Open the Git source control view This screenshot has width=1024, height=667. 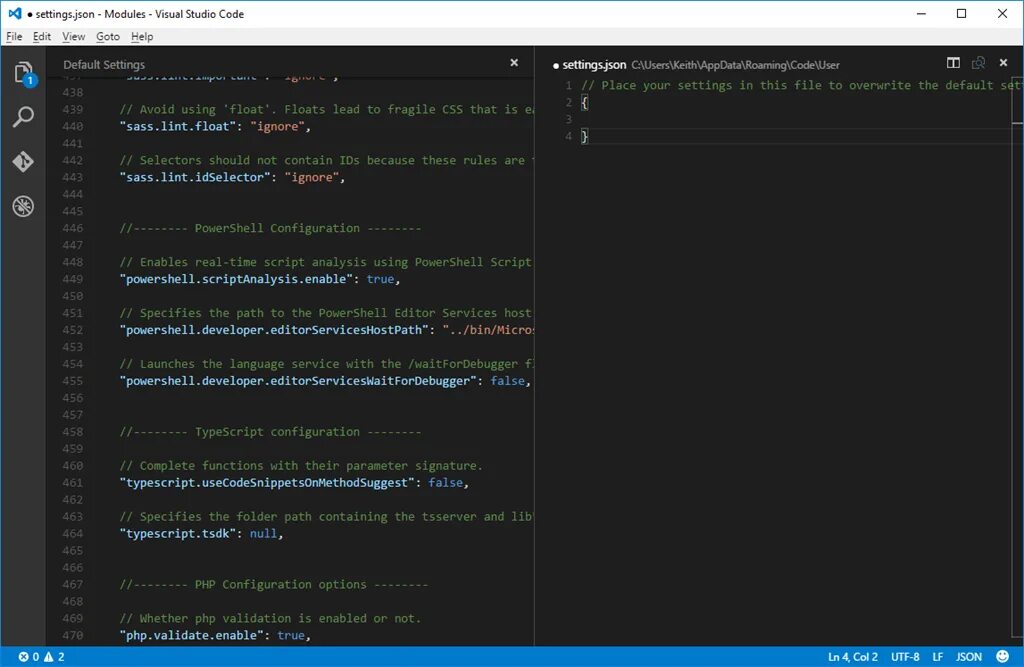23,161
